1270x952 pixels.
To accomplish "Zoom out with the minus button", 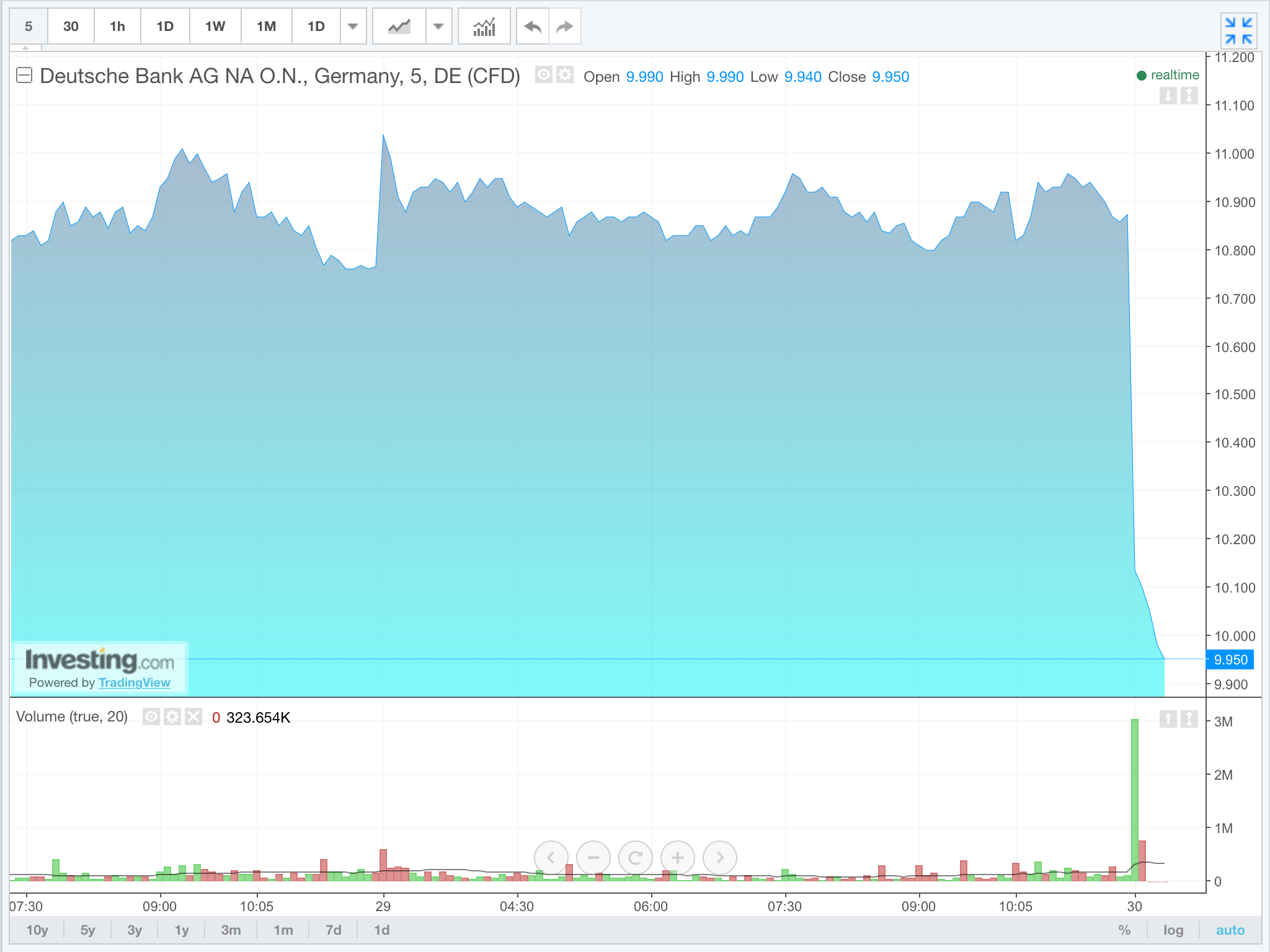I will pyautogui.click(x=593, y=858).
